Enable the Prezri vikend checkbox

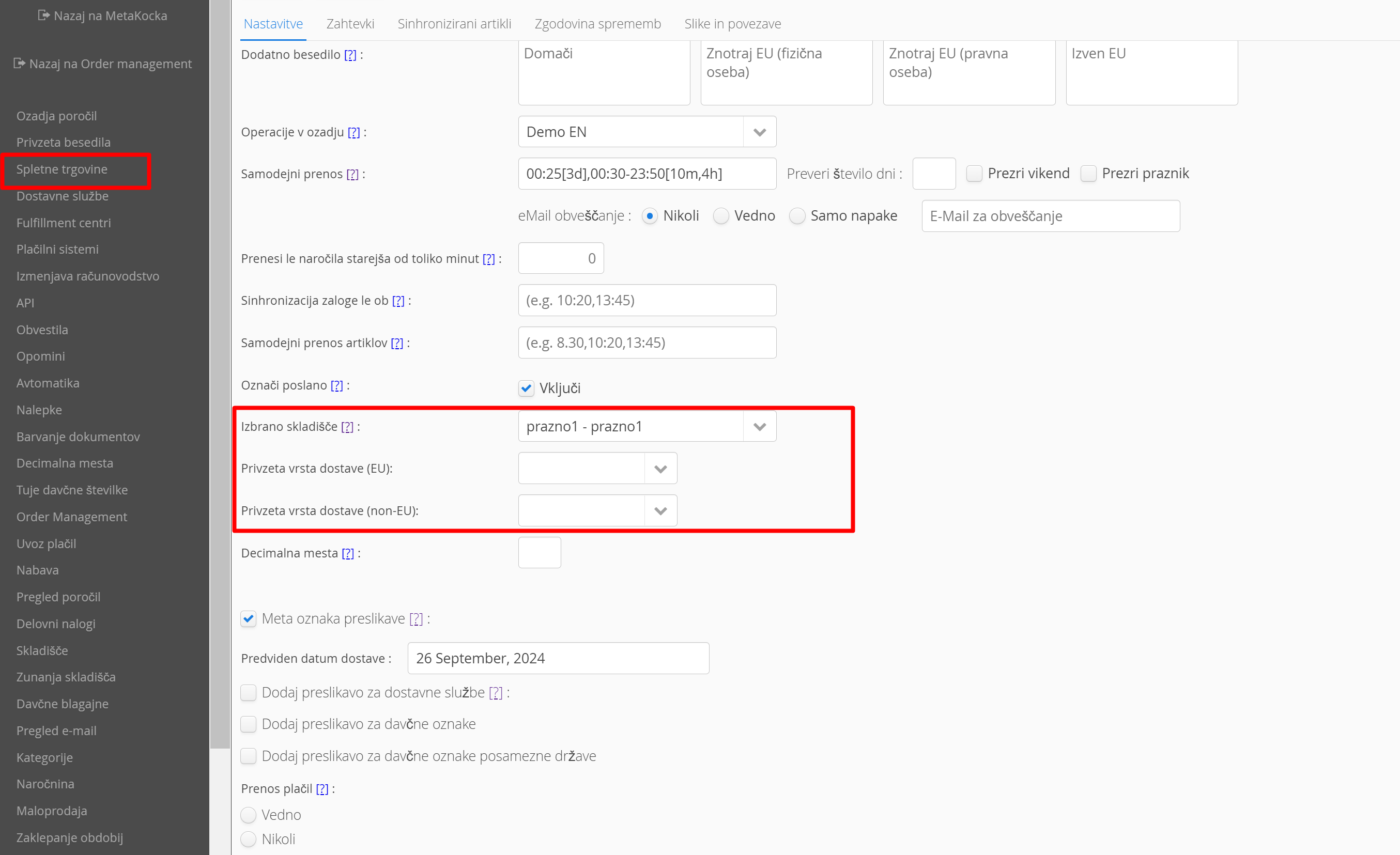coord(974,174)
